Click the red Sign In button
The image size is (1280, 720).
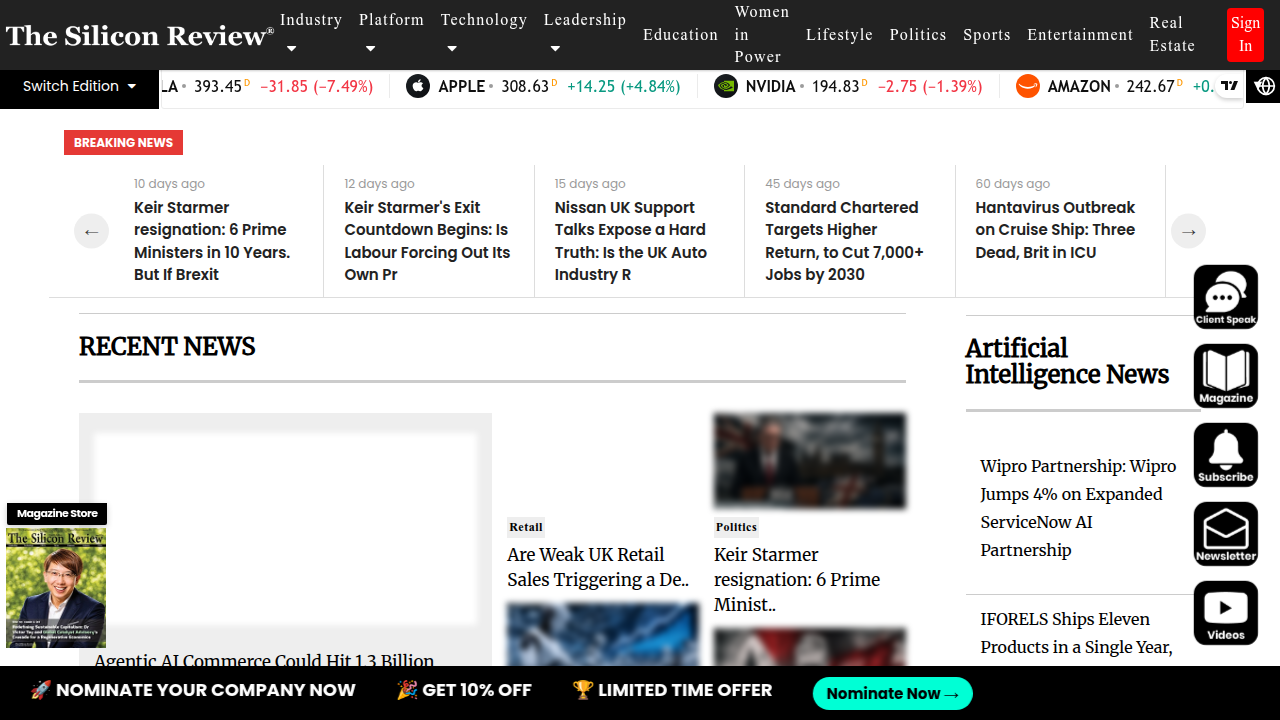1245,35
